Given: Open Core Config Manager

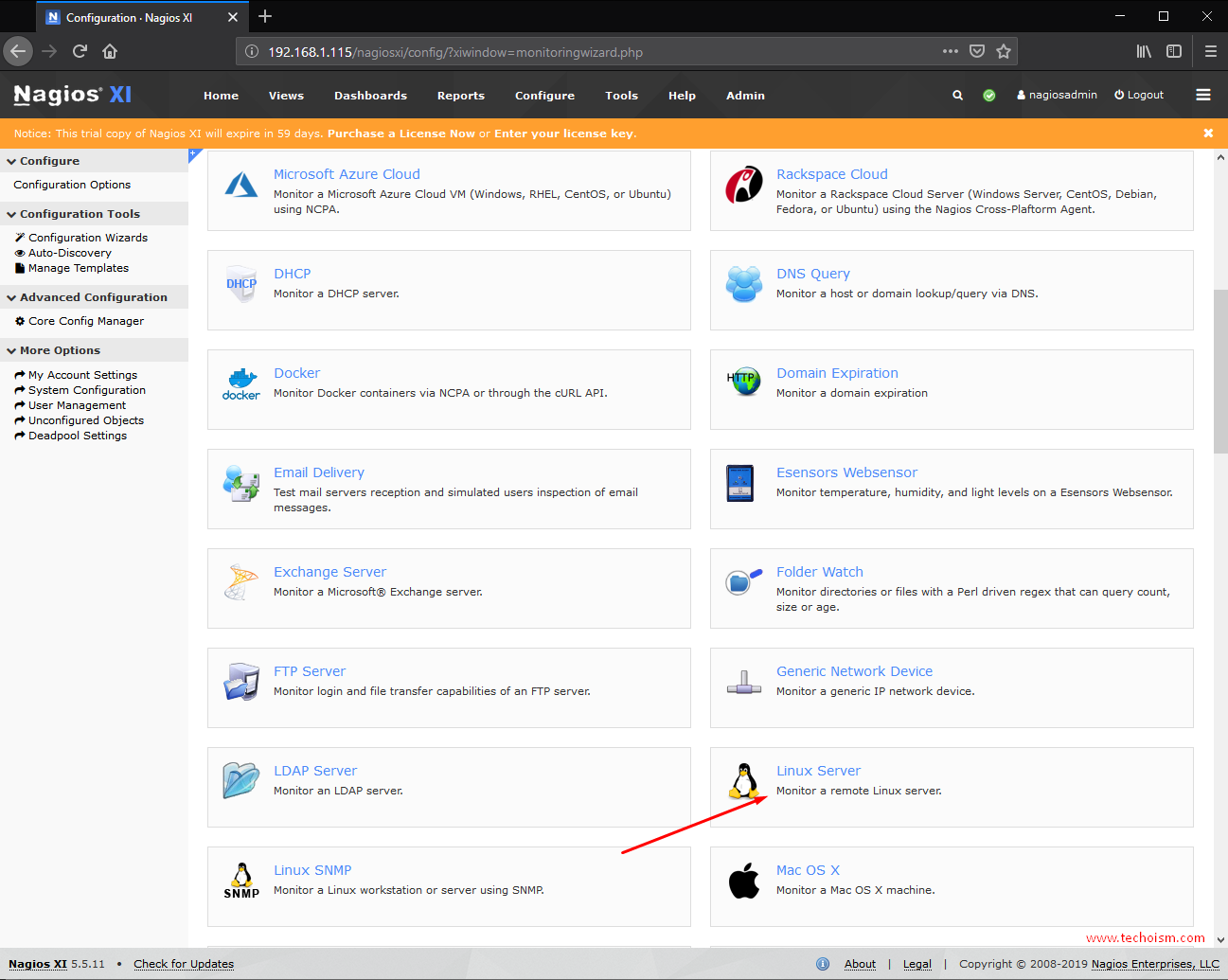Looking at the screenshot, I should (x=86, y=321).
